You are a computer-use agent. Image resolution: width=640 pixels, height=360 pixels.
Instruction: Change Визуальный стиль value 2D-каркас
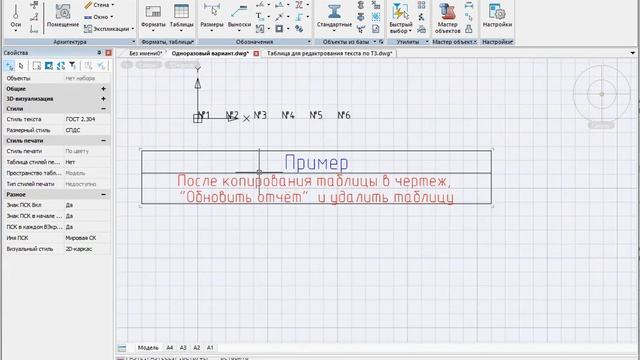[87, 249]
